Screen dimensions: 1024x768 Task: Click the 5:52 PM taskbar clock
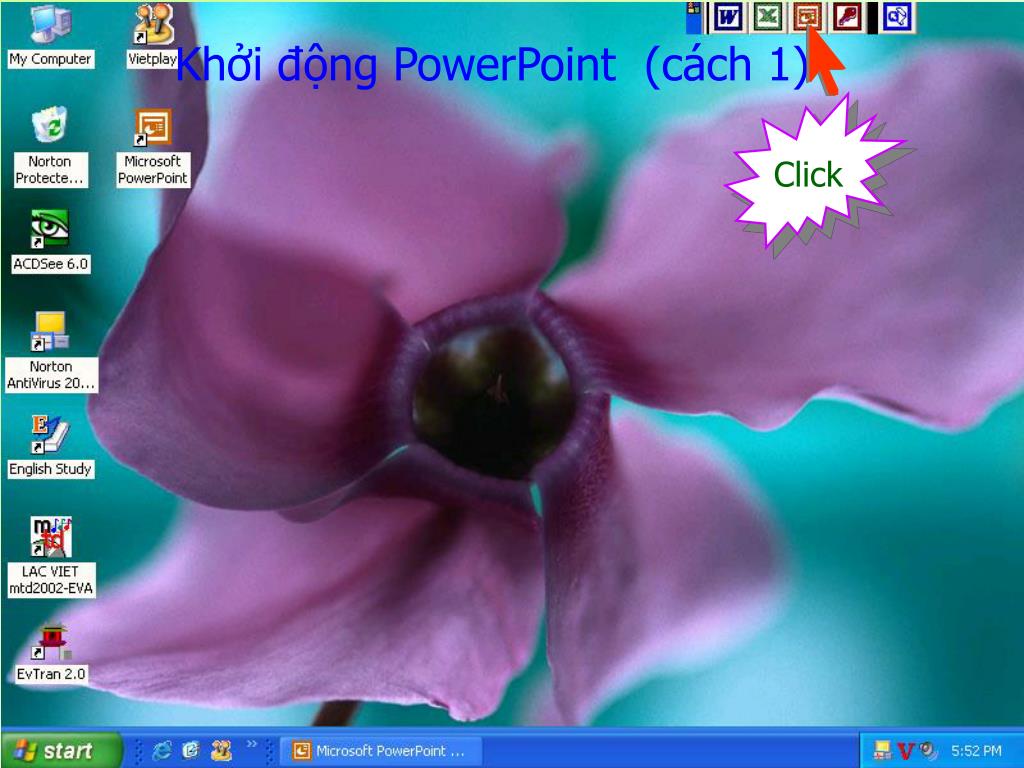click(976, 751)
